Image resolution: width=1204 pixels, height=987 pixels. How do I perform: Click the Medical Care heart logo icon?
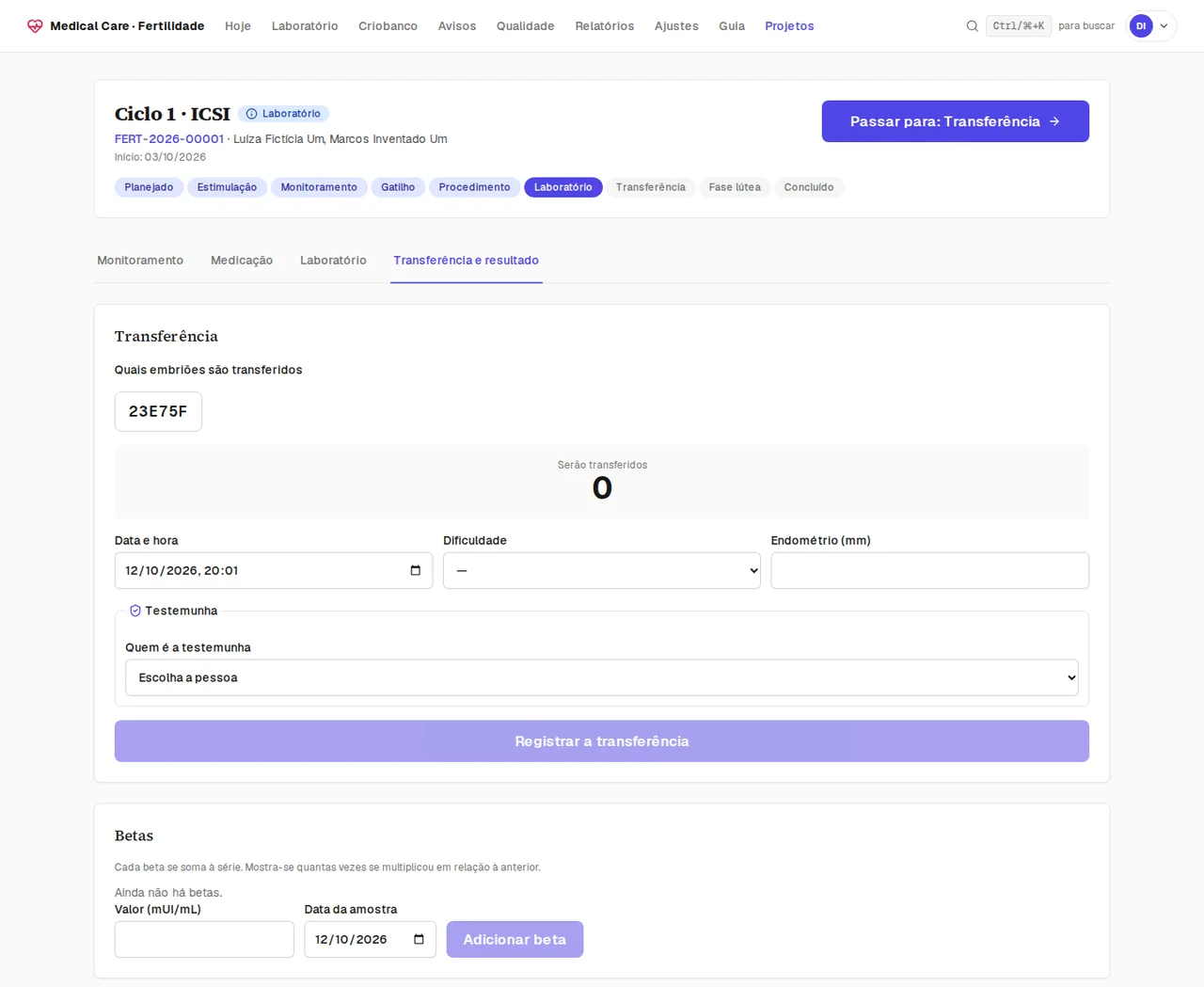[35, 26]
